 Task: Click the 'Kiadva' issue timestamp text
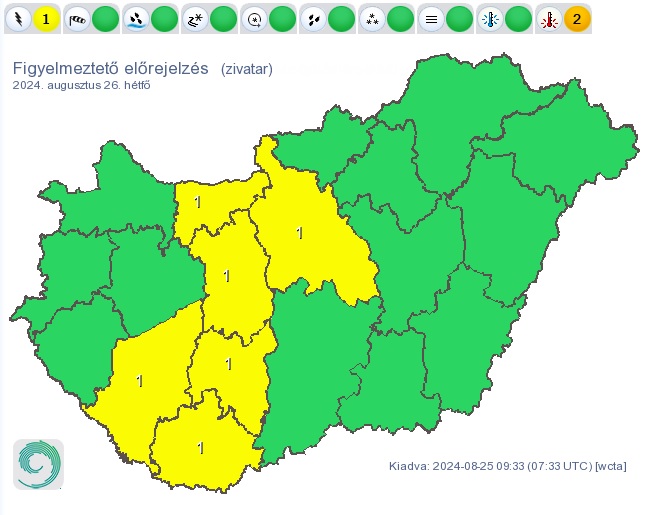507,466
